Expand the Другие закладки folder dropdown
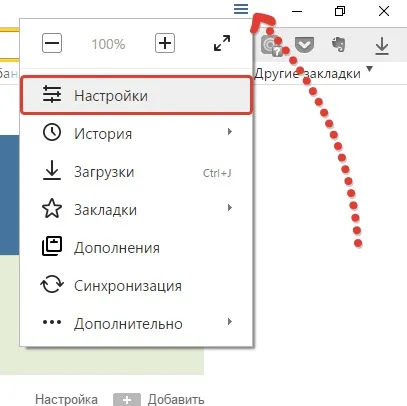Screen dimensions: 407x406 (x=369, y=69)
